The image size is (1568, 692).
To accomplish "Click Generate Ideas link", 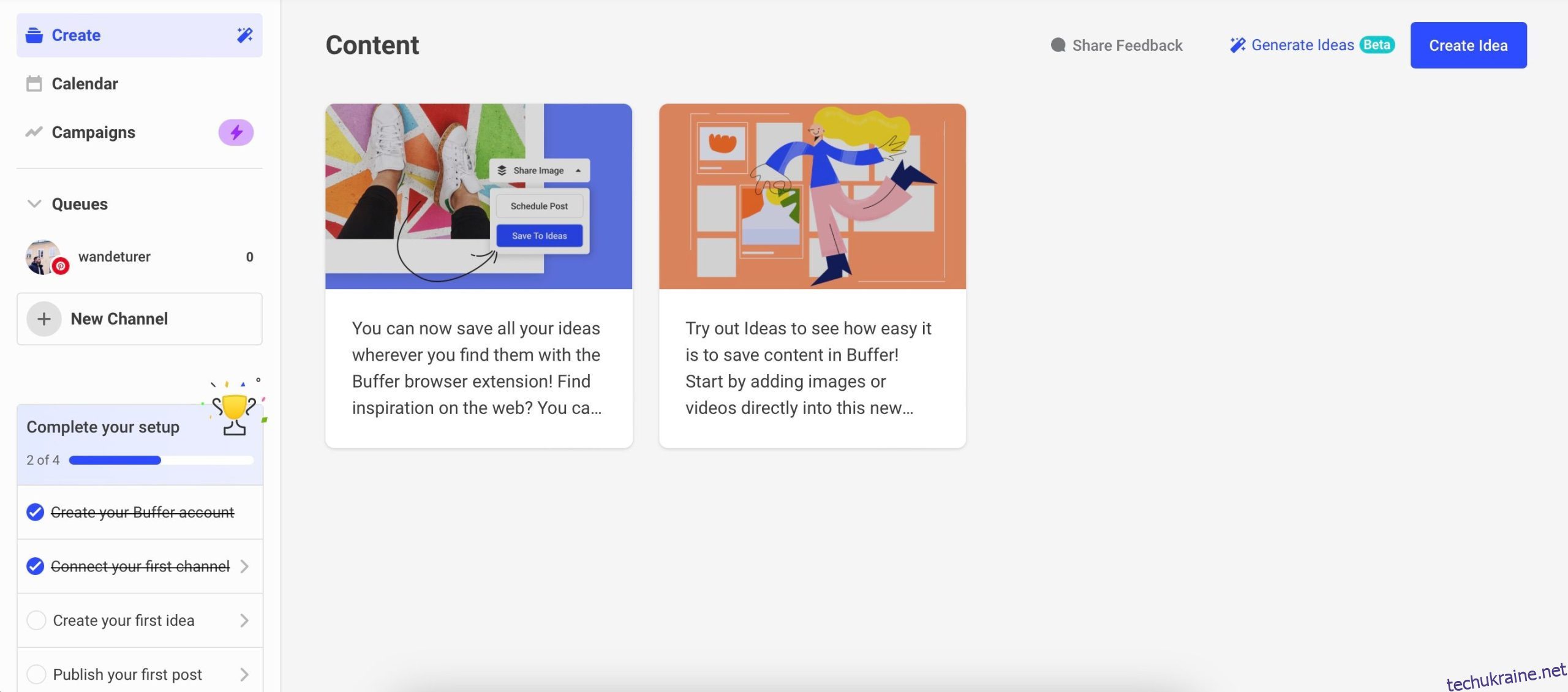I will (x=1303, y=45).
